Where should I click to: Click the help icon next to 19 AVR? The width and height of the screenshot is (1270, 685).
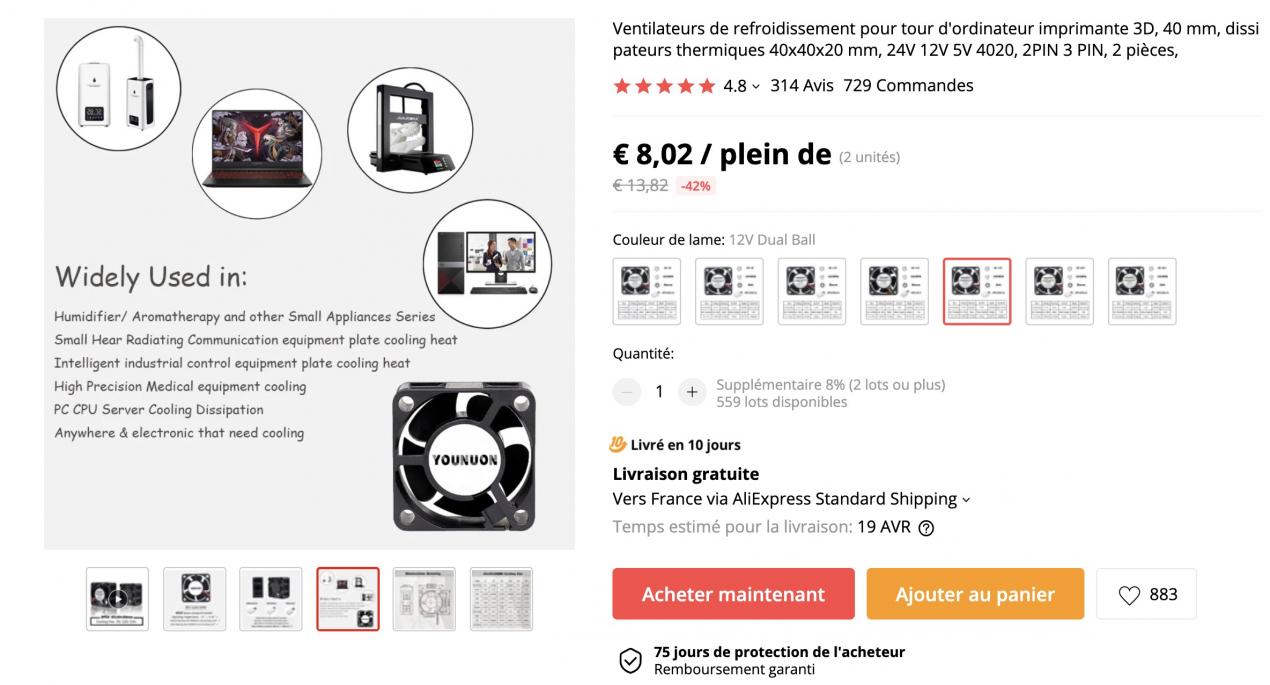926,528
